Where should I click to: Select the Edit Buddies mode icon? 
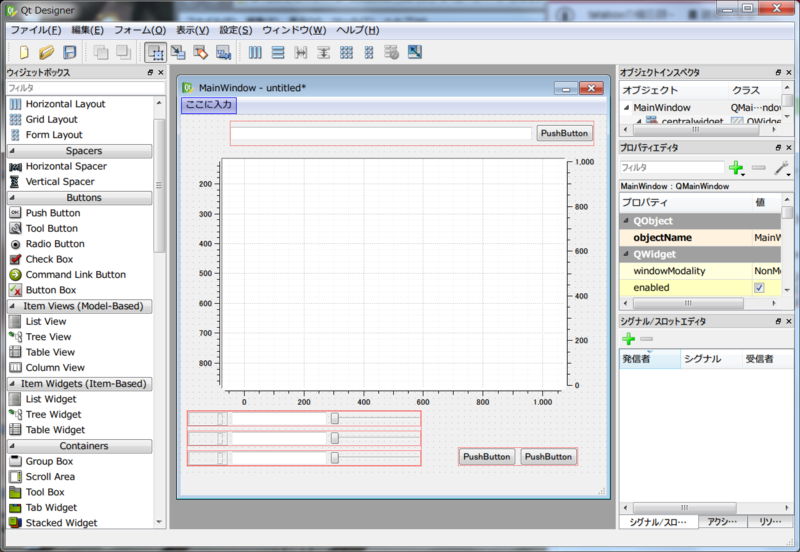[201, 52]
